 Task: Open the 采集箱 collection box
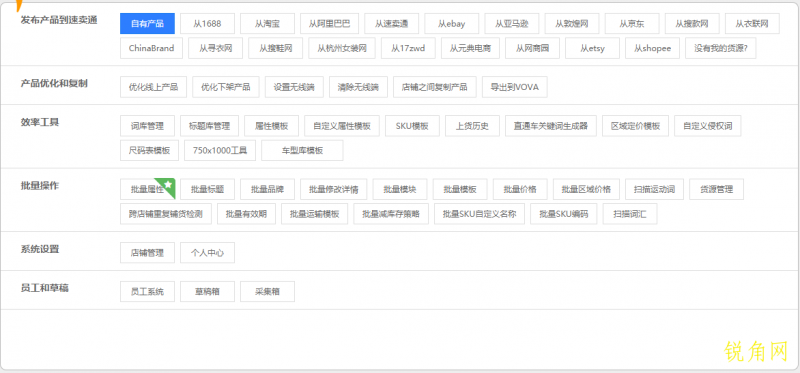click(x=267, y=291)
